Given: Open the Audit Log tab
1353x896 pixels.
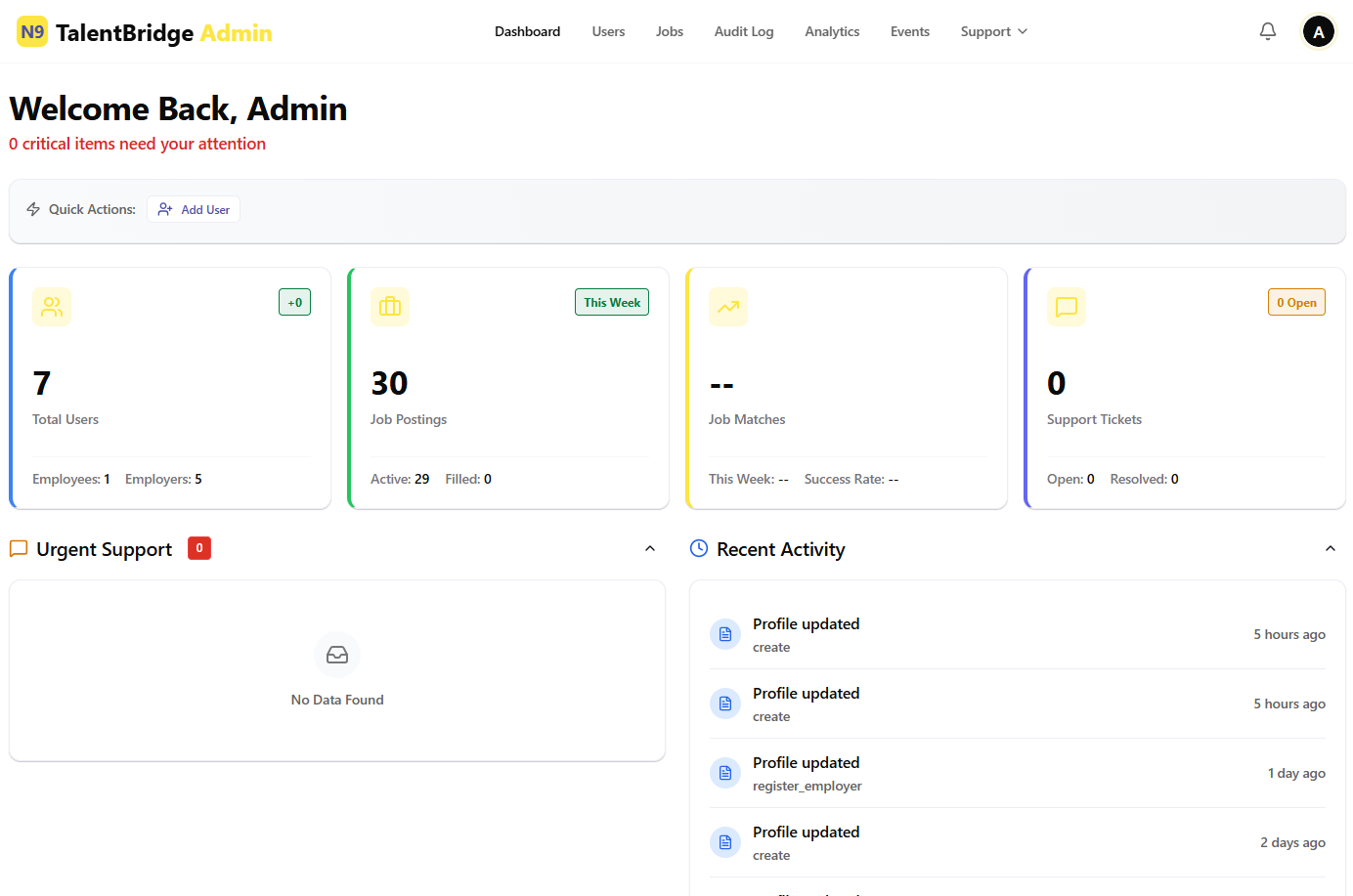Looking at the screenshot, I should 743,31.
